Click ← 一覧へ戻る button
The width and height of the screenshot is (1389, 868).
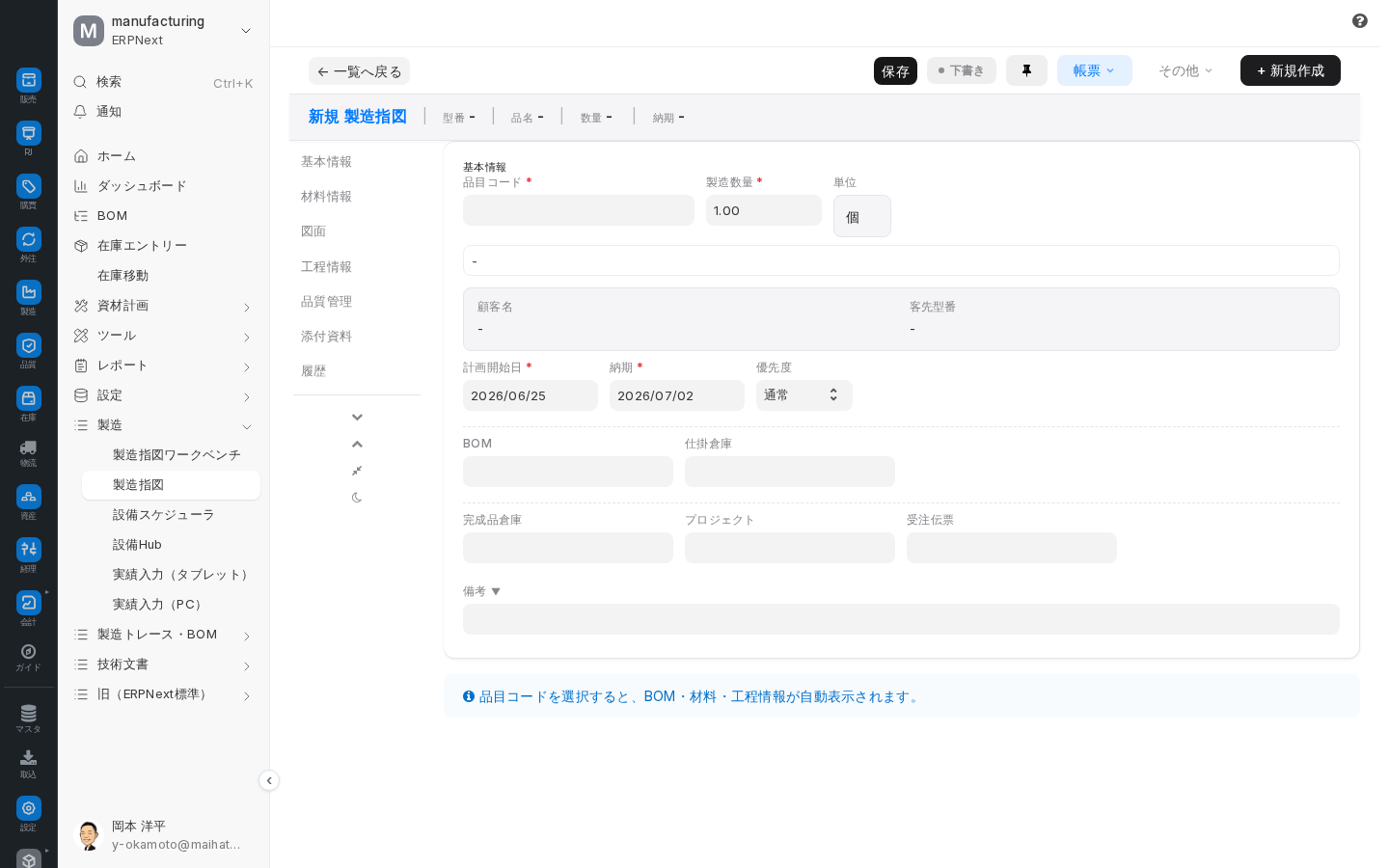click(x=359, y=71)
